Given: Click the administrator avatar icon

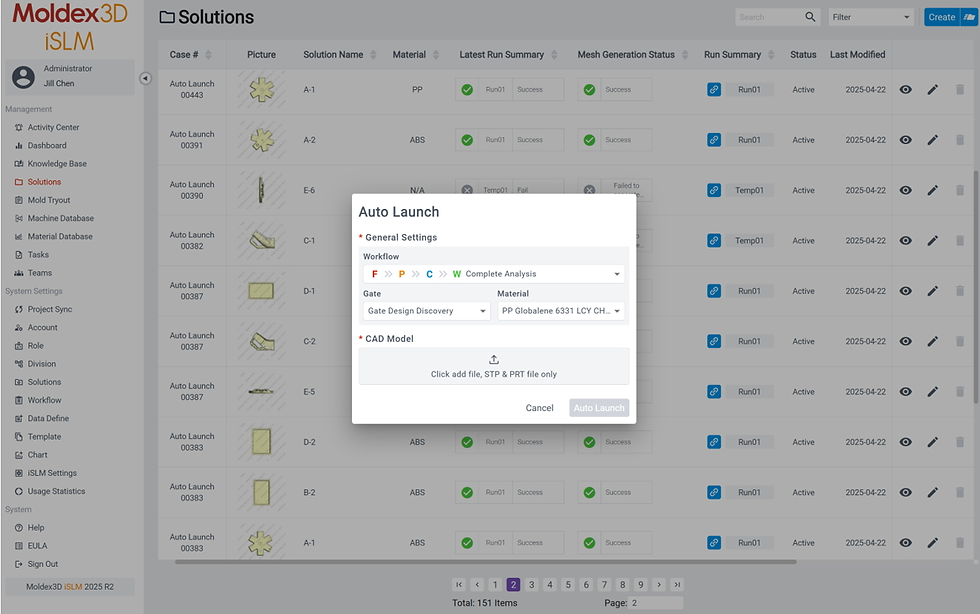Looking at the screenshot, I should click(x=24, y=77).
